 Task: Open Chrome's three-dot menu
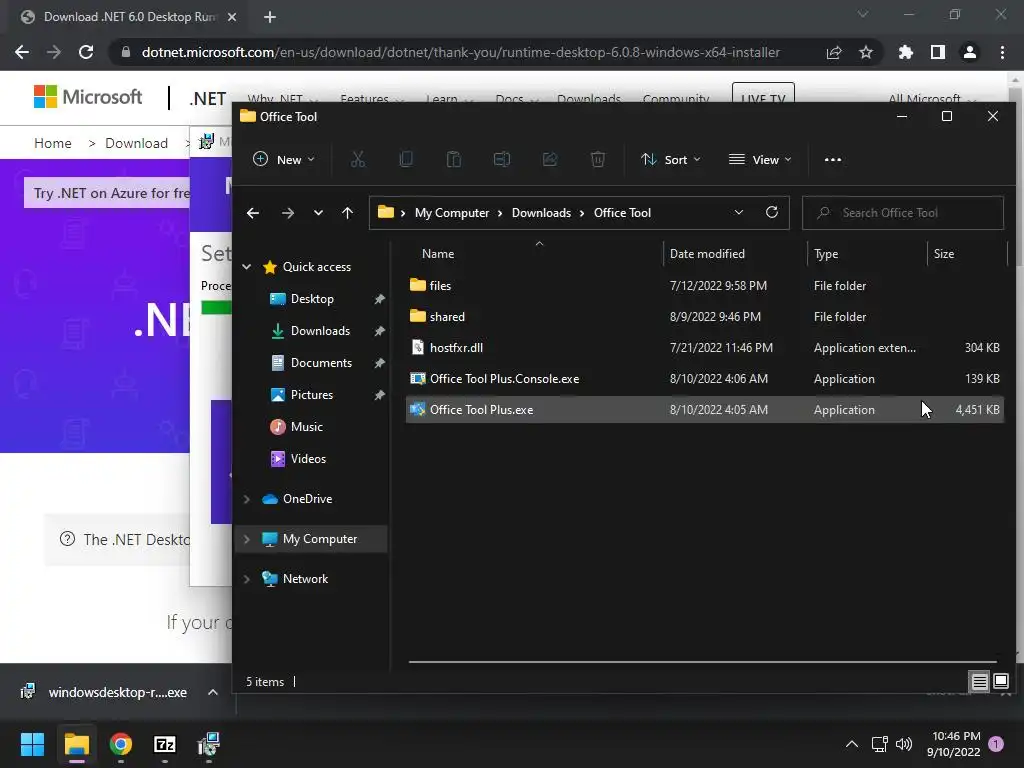tap(1002, 52)
